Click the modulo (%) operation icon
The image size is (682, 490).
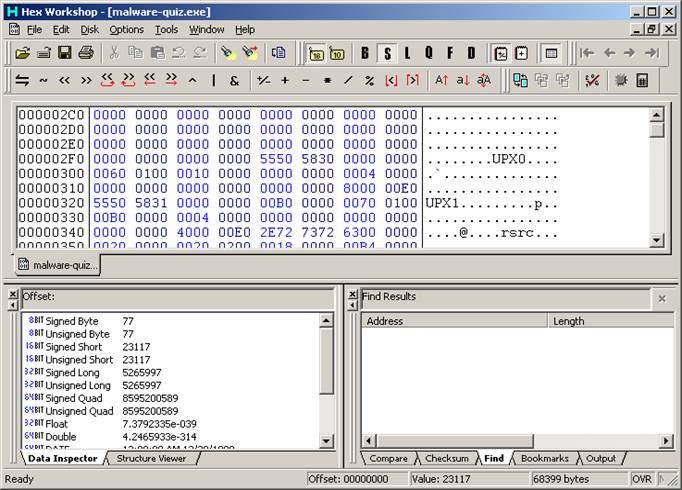tap(370, 80)
